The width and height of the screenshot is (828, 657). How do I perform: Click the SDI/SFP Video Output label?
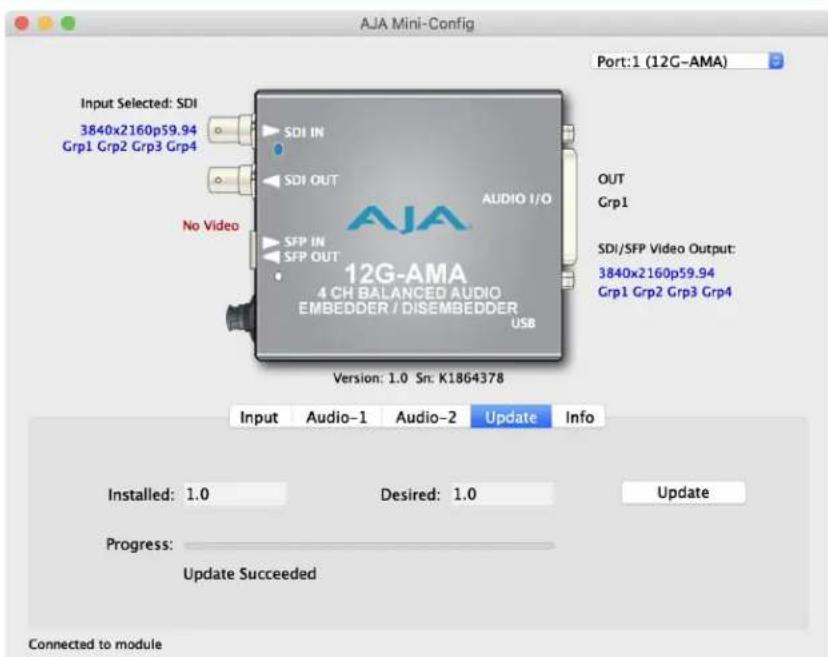(666, 249)
